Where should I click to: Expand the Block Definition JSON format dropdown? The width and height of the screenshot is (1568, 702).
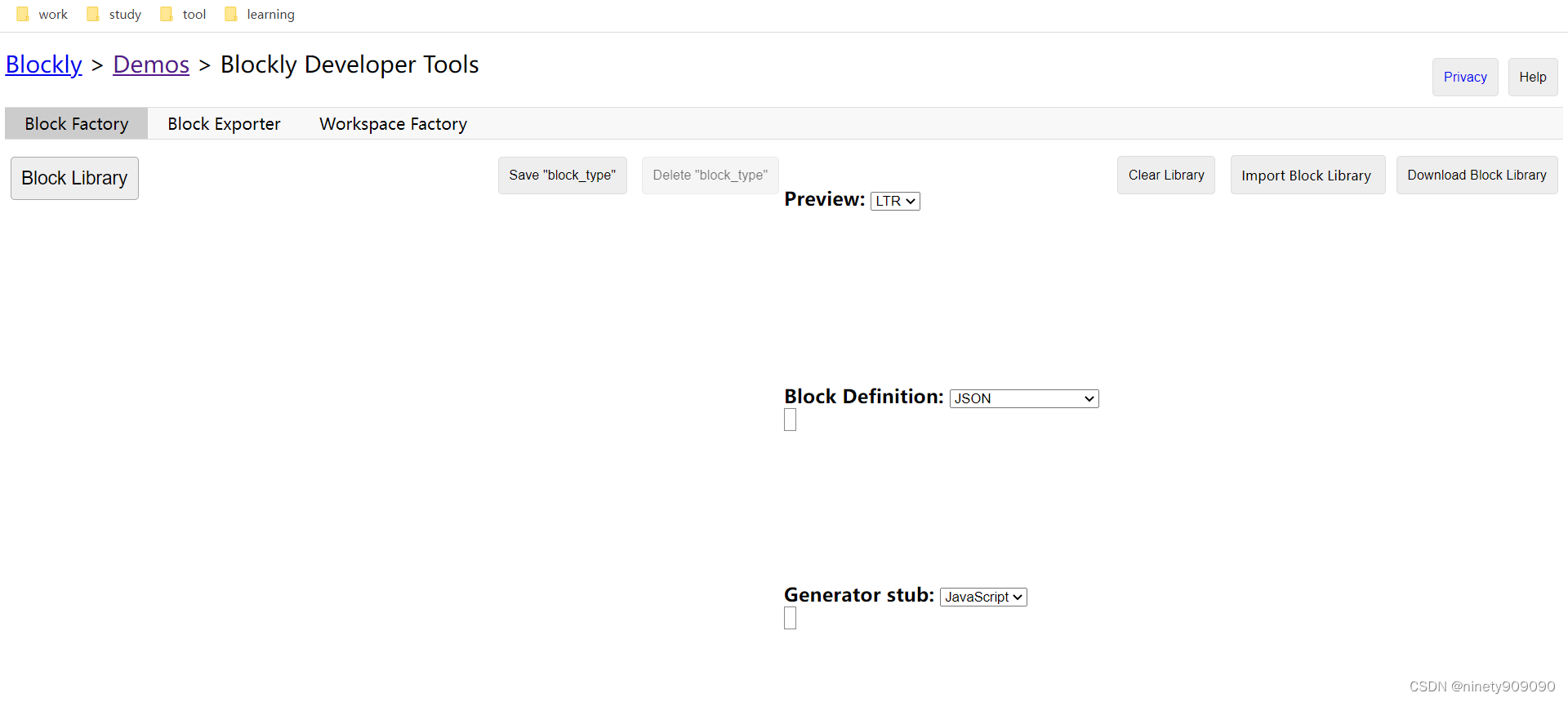coord(1024,398)
